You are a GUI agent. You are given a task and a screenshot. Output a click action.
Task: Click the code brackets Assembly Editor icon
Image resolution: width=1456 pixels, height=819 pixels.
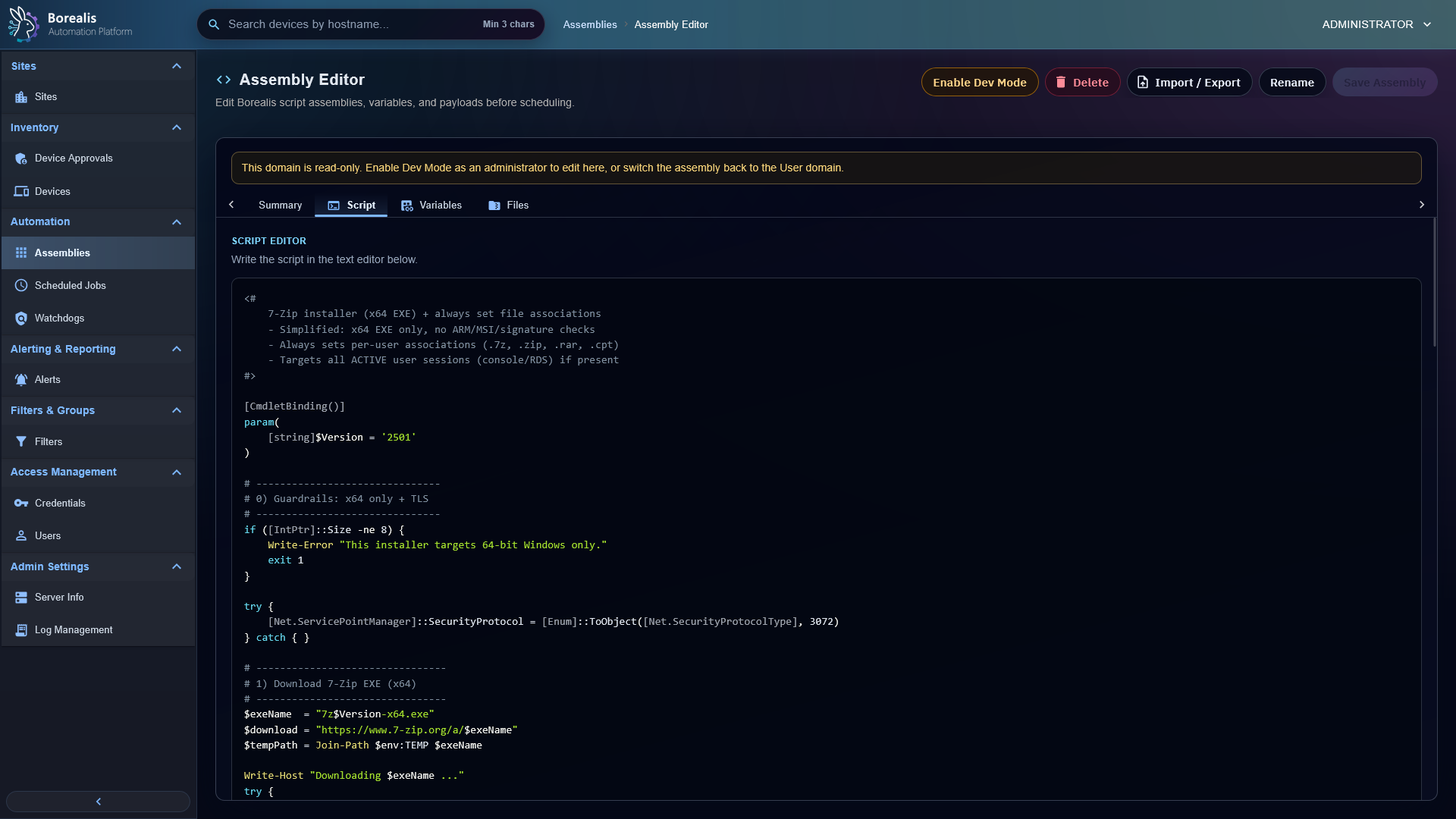pos(224,80)
